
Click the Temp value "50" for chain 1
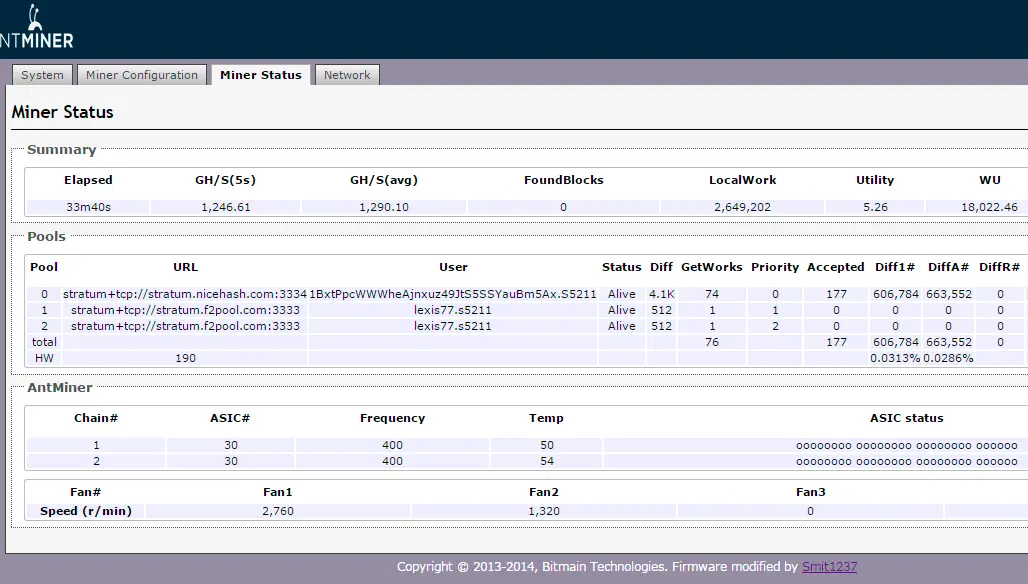[x=547, y=445]
